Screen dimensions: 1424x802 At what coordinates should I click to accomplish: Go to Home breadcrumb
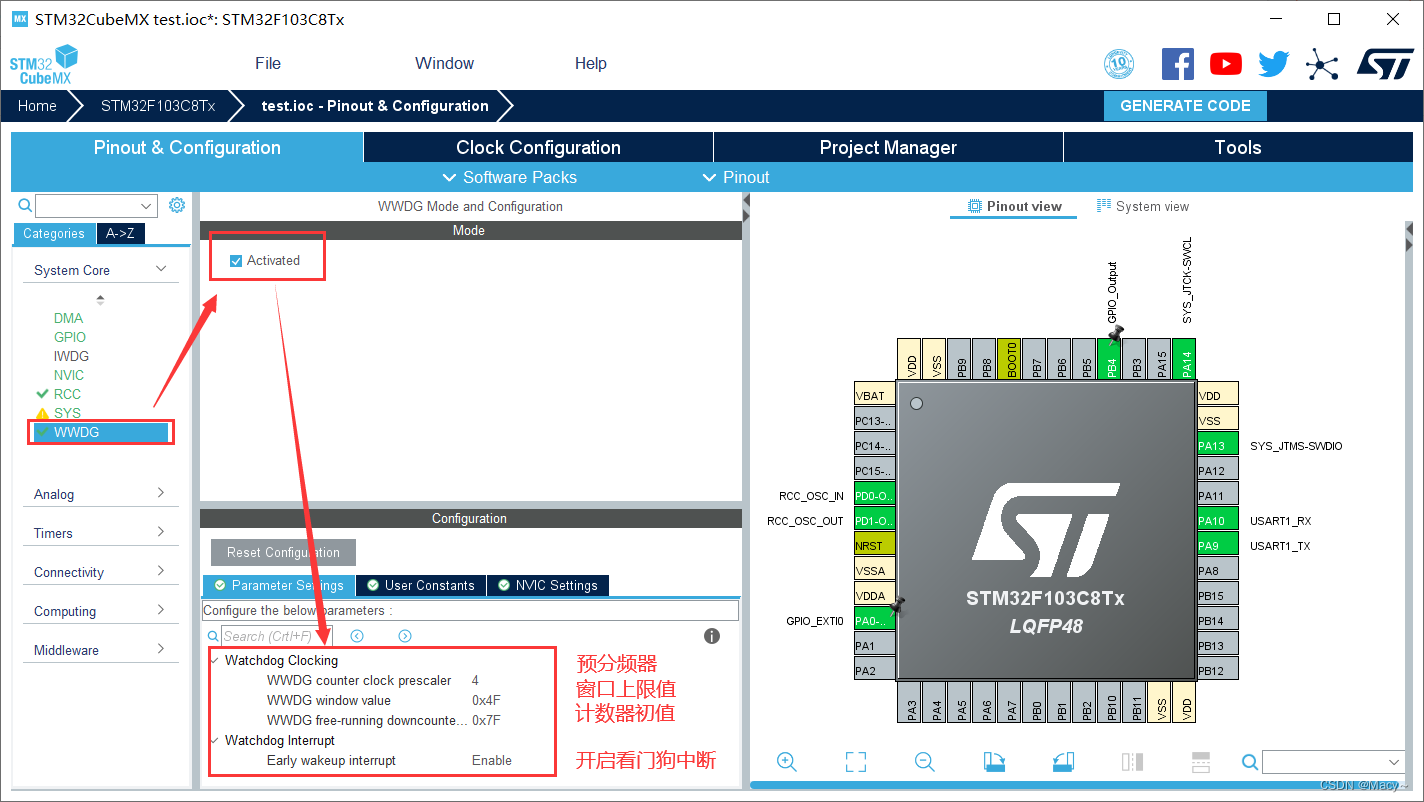pos(37,106)
